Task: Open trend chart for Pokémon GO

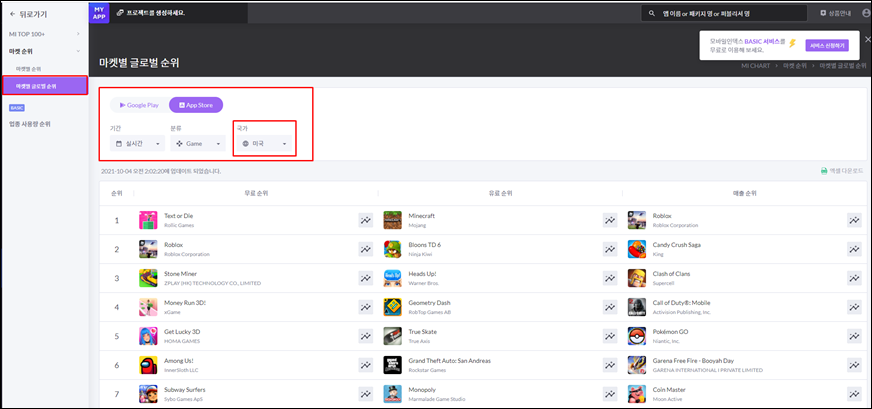Action: pyautogui.click(x=854, y=336)
